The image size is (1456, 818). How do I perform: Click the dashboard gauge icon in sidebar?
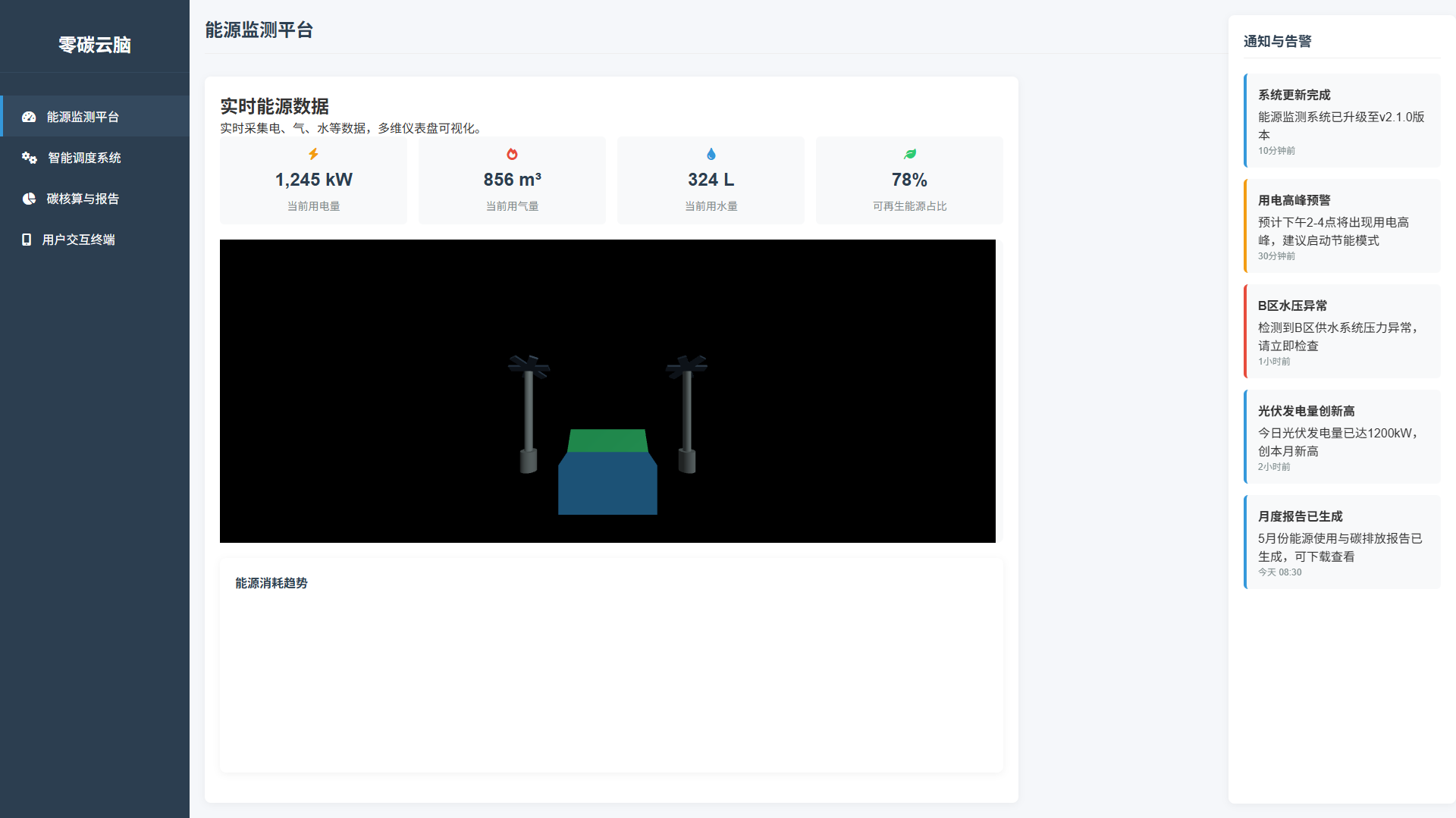click(29, 117)
